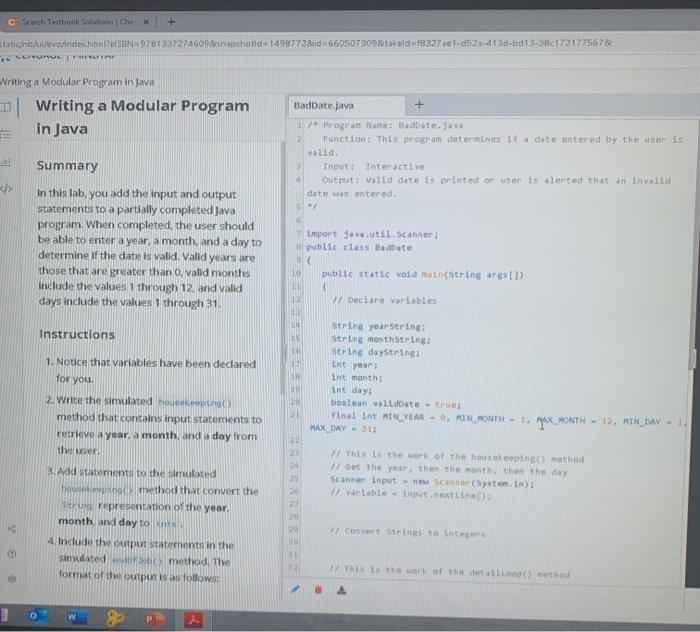Screen dimensions: 700x632
Task: Add a new file with editor plus icon
Action: (419, 105)
